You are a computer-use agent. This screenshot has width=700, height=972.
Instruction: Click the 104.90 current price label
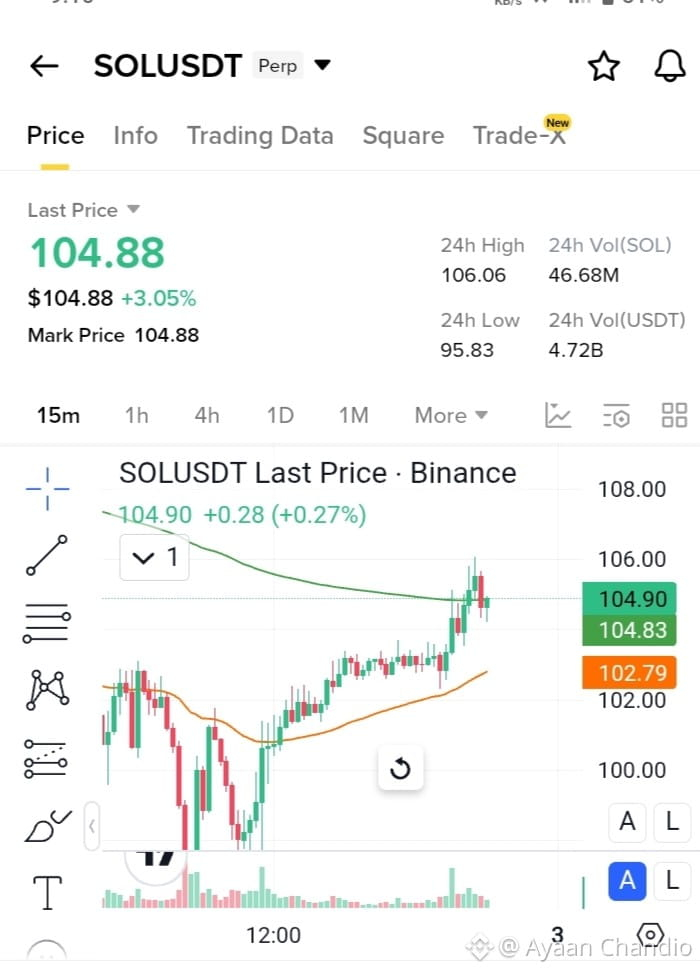tap(629, 599)
